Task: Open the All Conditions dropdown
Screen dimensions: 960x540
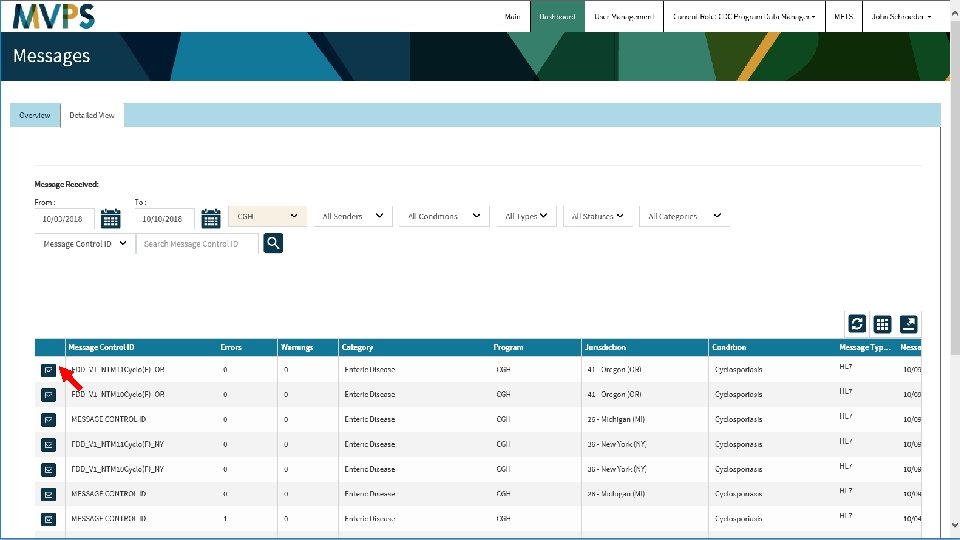Action: (444, 216)
